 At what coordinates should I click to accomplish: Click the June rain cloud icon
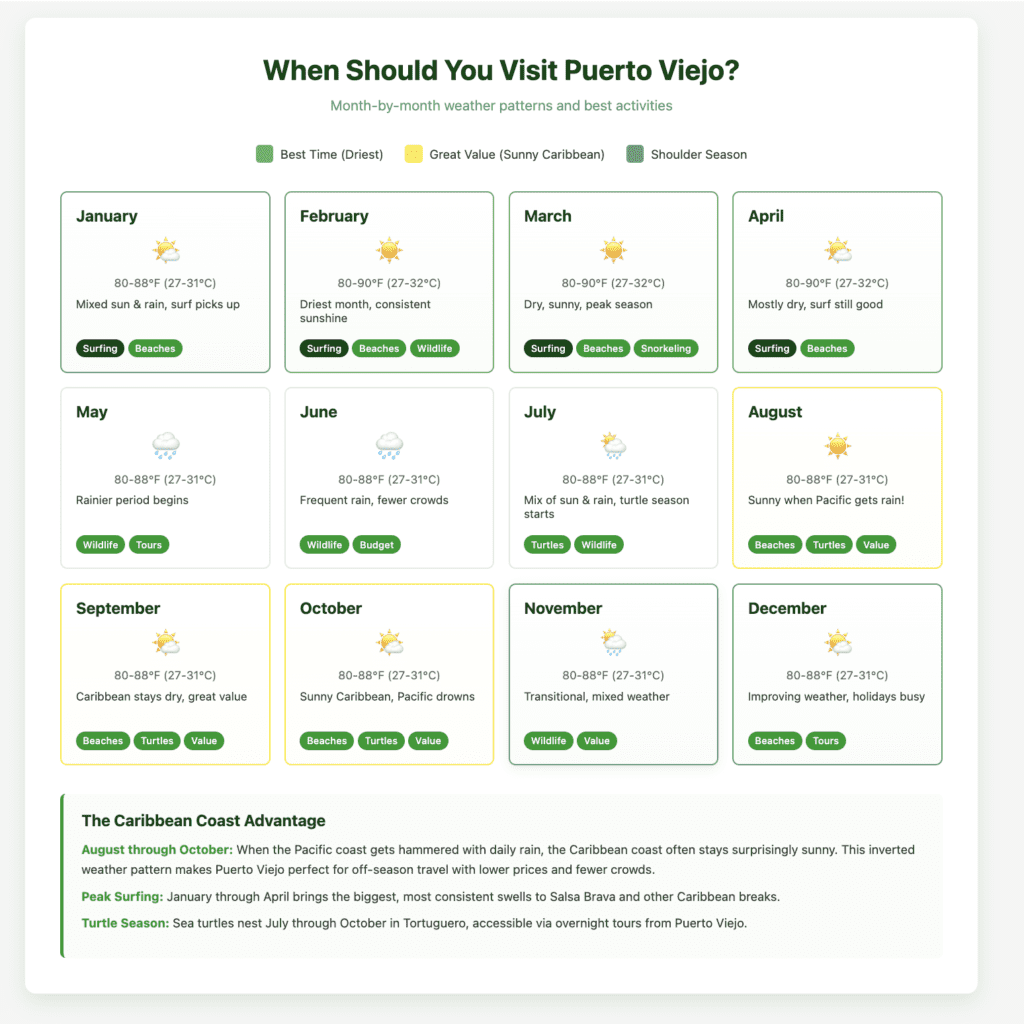click(x=389, y=446)
